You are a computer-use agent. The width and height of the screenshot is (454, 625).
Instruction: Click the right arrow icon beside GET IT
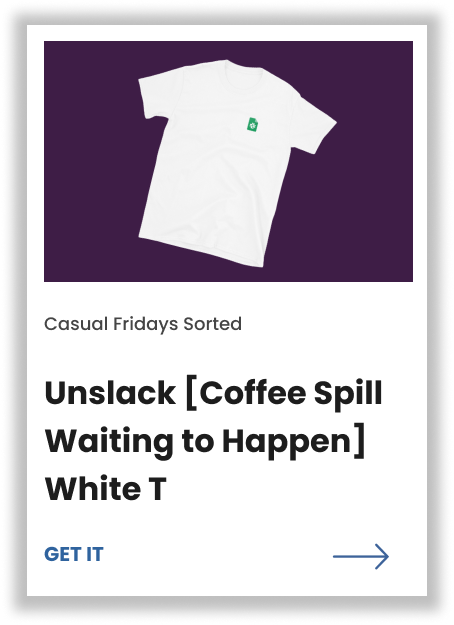click(361, 556)
